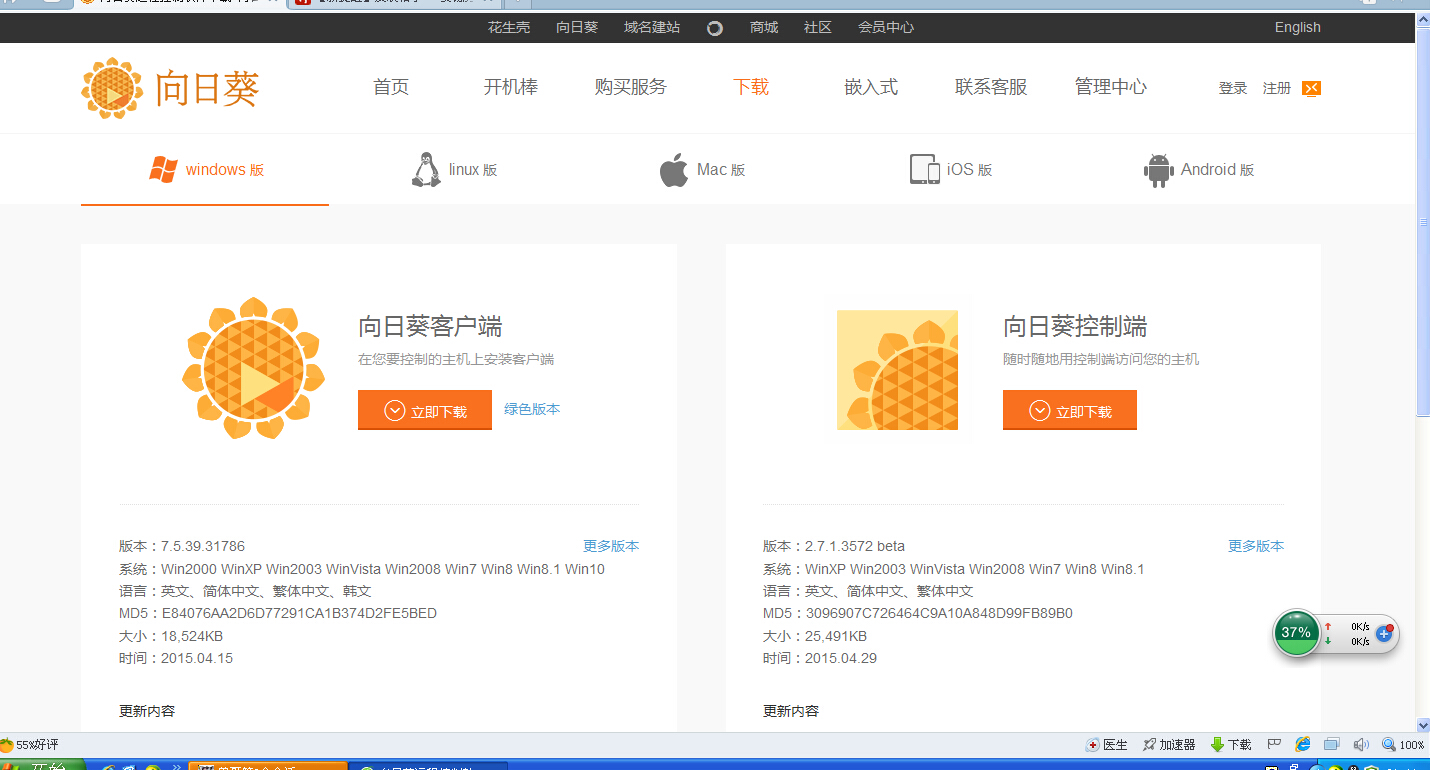The image size is (1430, 770).
Task: Click the text 时间：2015.04.29
Action: coord(820,658)
